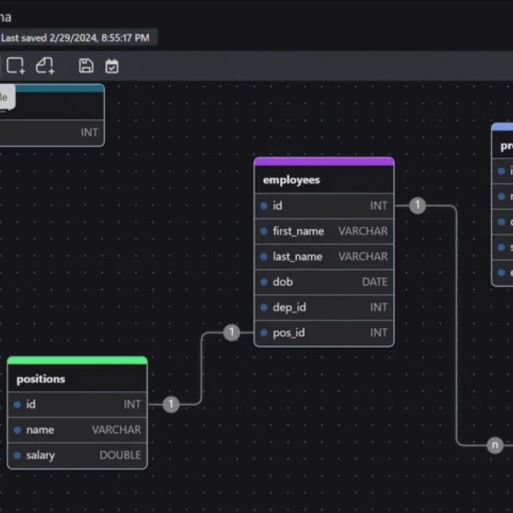Click the add note icon in toolbar
Viewport: 513px width, 513px height.
coord(45,65)
